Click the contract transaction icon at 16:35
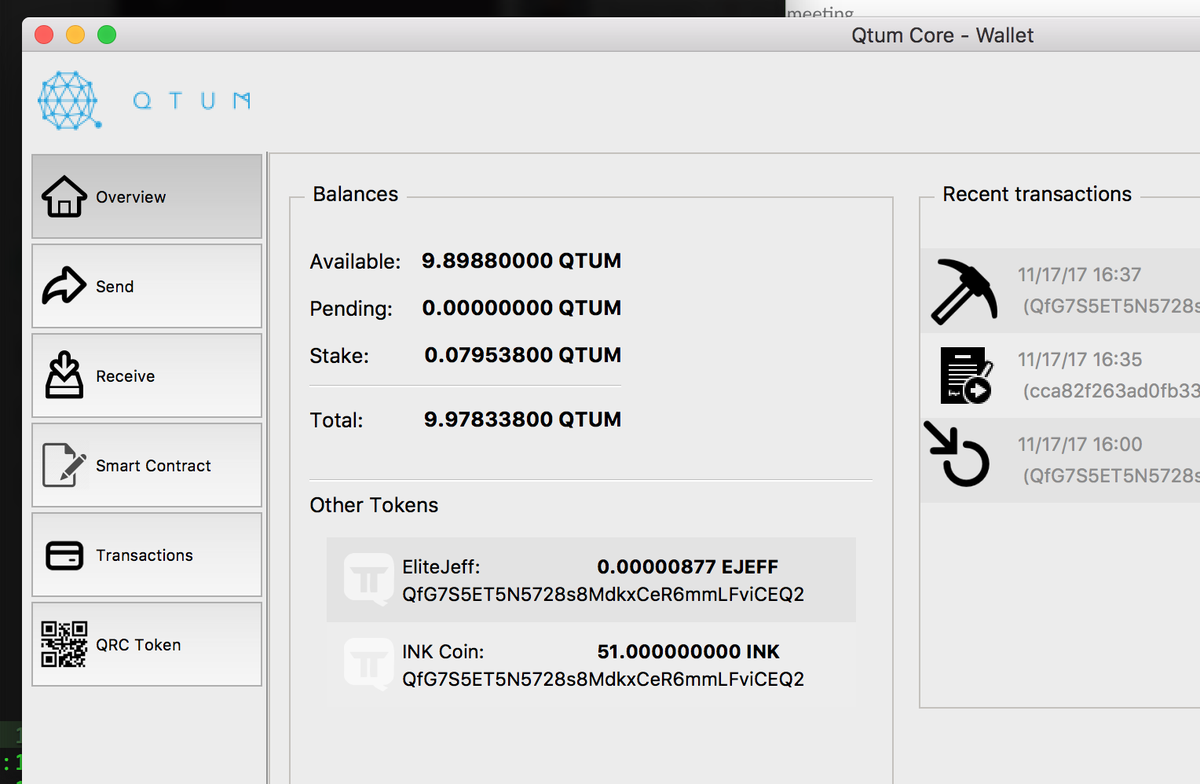 [x=965, y=375]
